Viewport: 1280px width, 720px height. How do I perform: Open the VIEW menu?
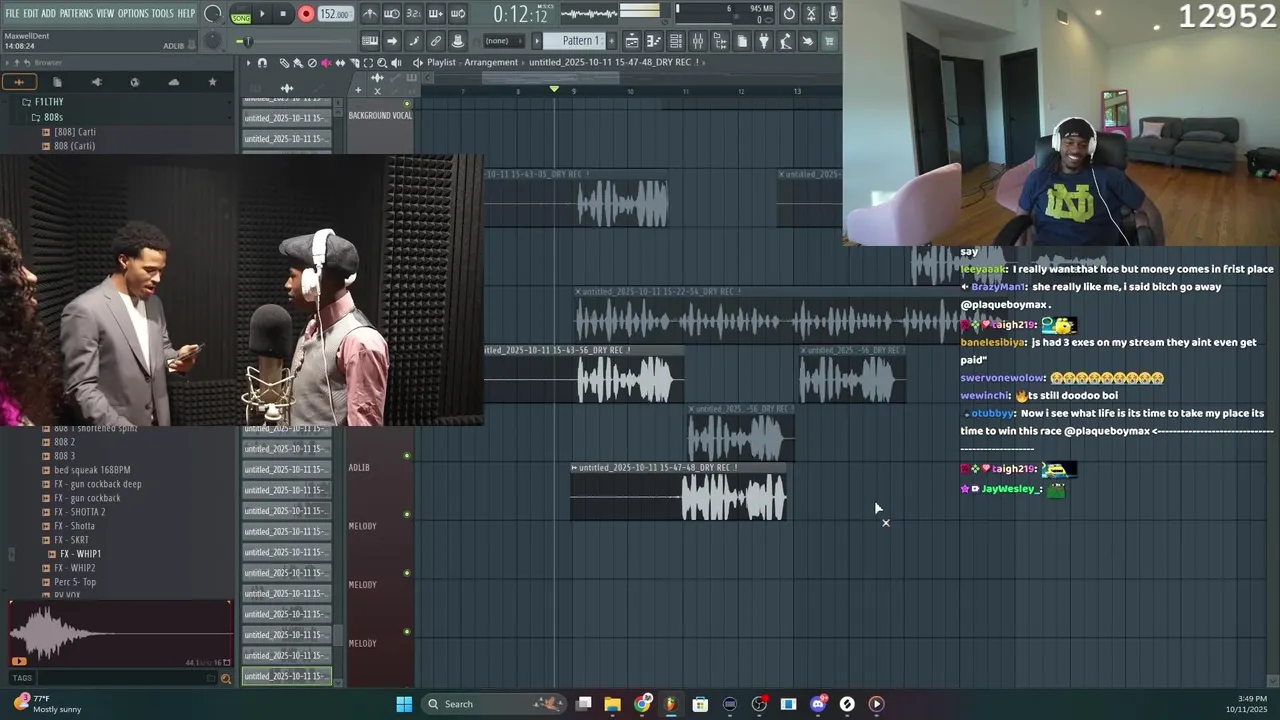105,14
